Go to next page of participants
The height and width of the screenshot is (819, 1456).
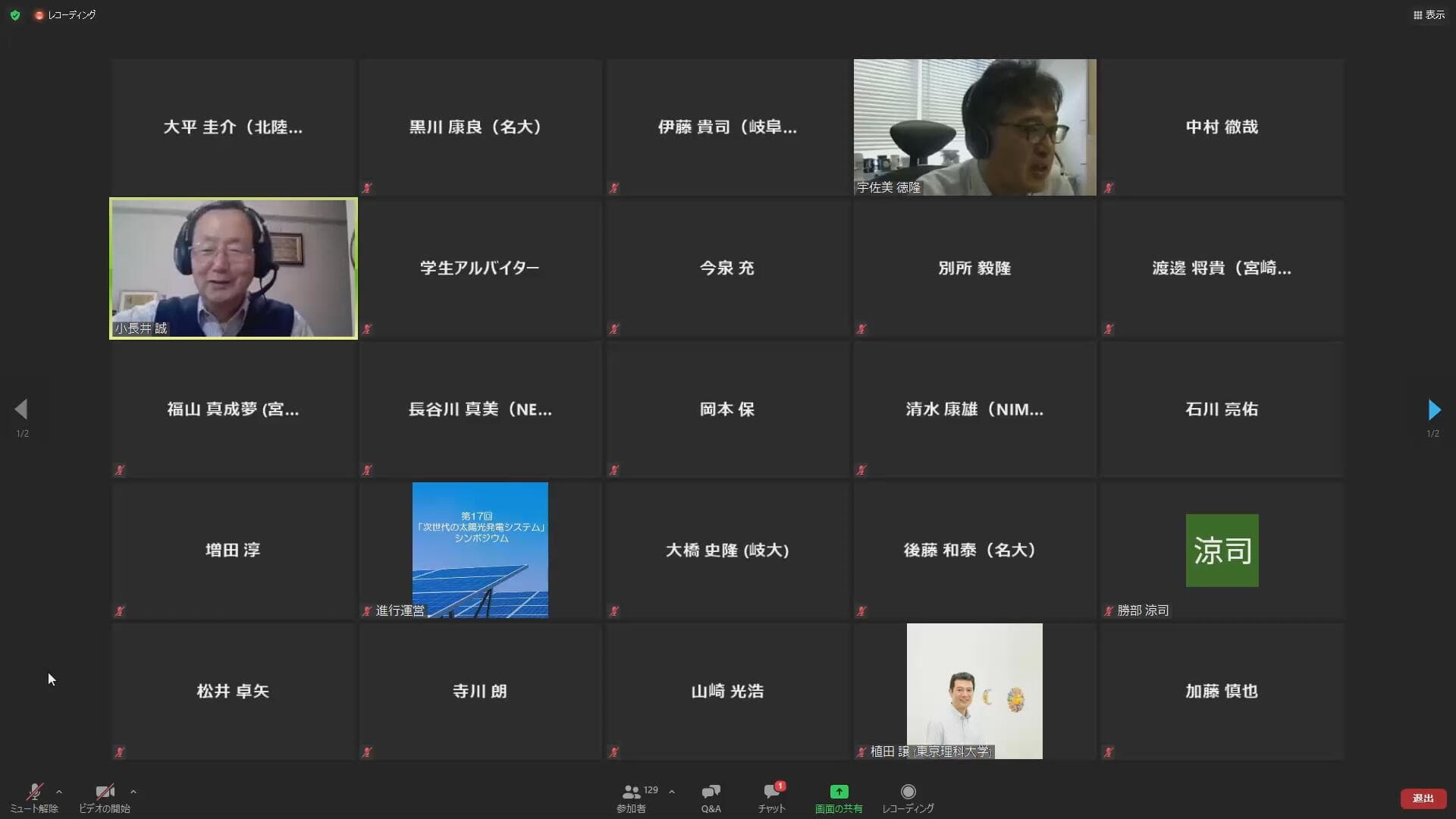[1433, 410]
